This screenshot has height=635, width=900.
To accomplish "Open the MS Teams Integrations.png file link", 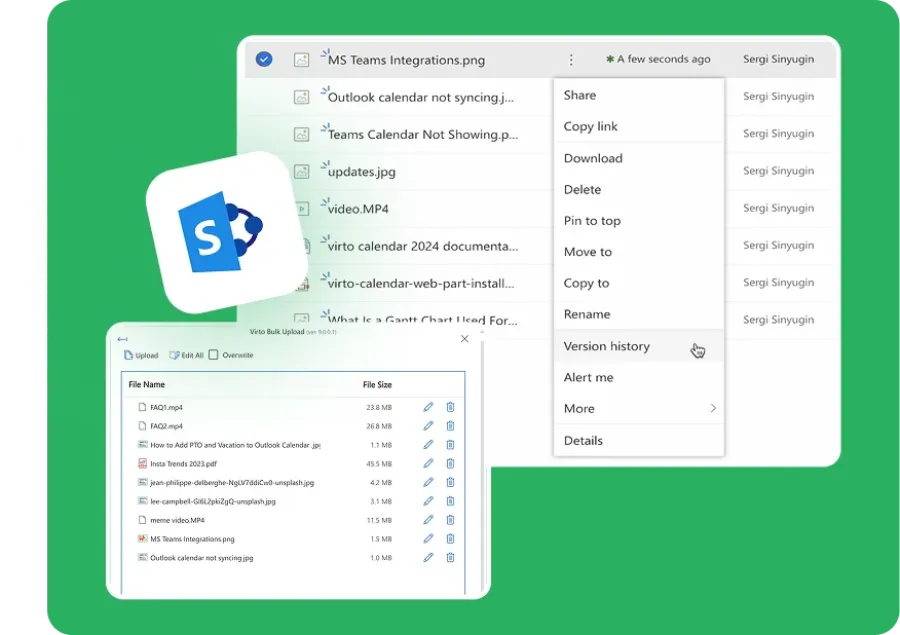I will point(406,60).
